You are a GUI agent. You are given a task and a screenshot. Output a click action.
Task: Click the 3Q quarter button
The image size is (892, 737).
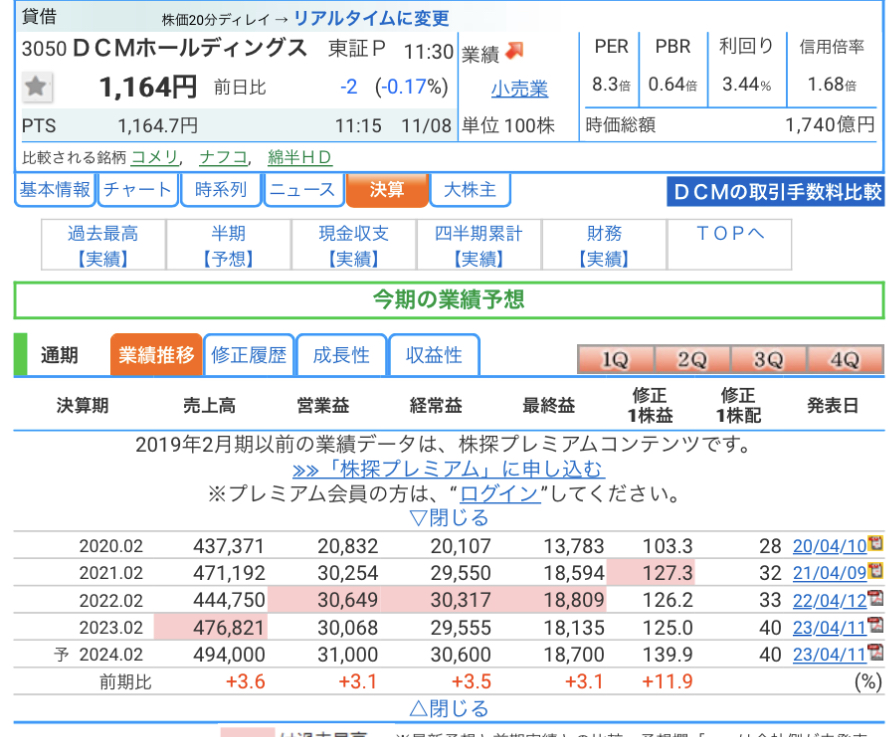(768, 359)
